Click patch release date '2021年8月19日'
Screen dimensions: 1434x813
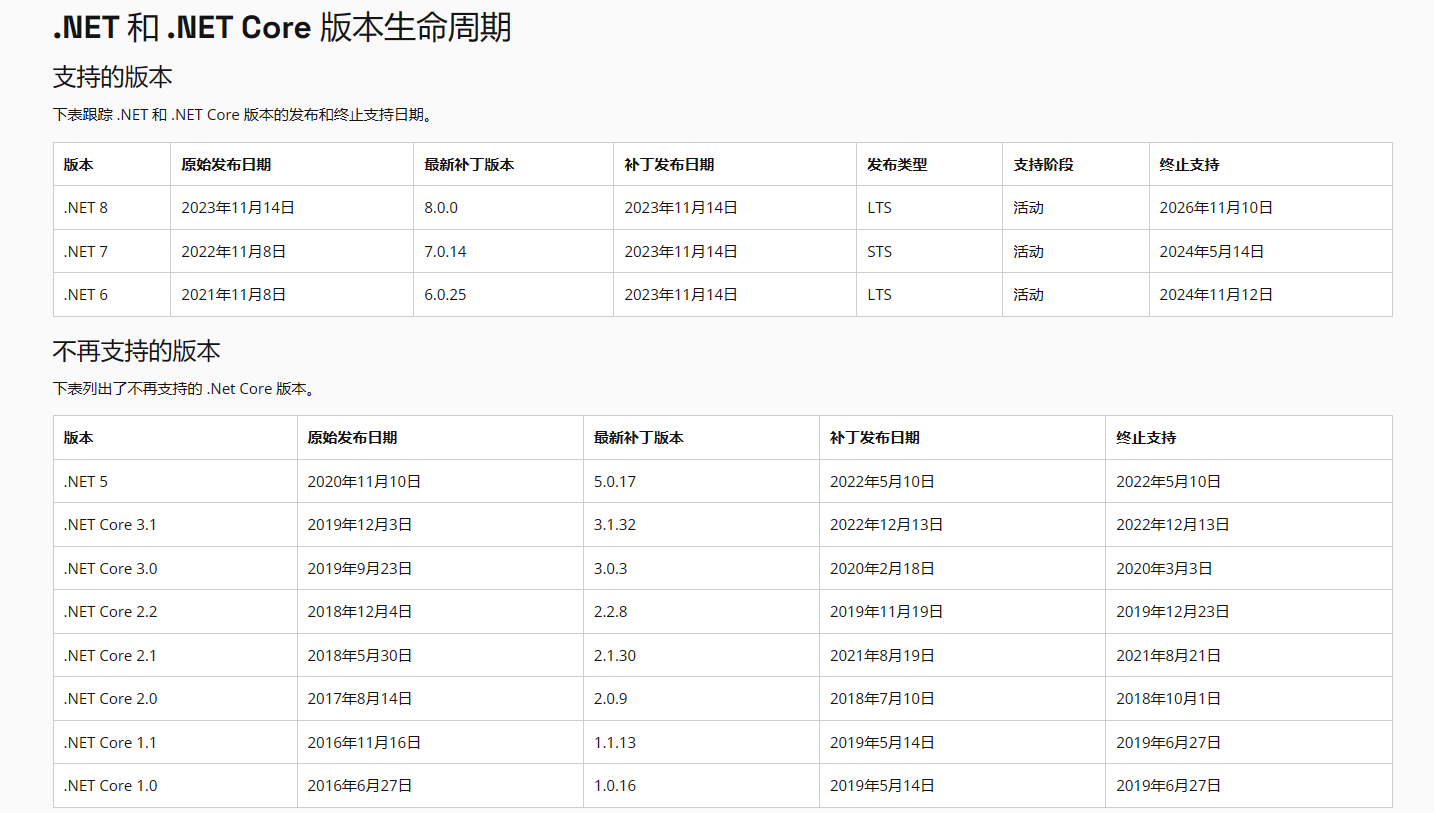[883, 655]
